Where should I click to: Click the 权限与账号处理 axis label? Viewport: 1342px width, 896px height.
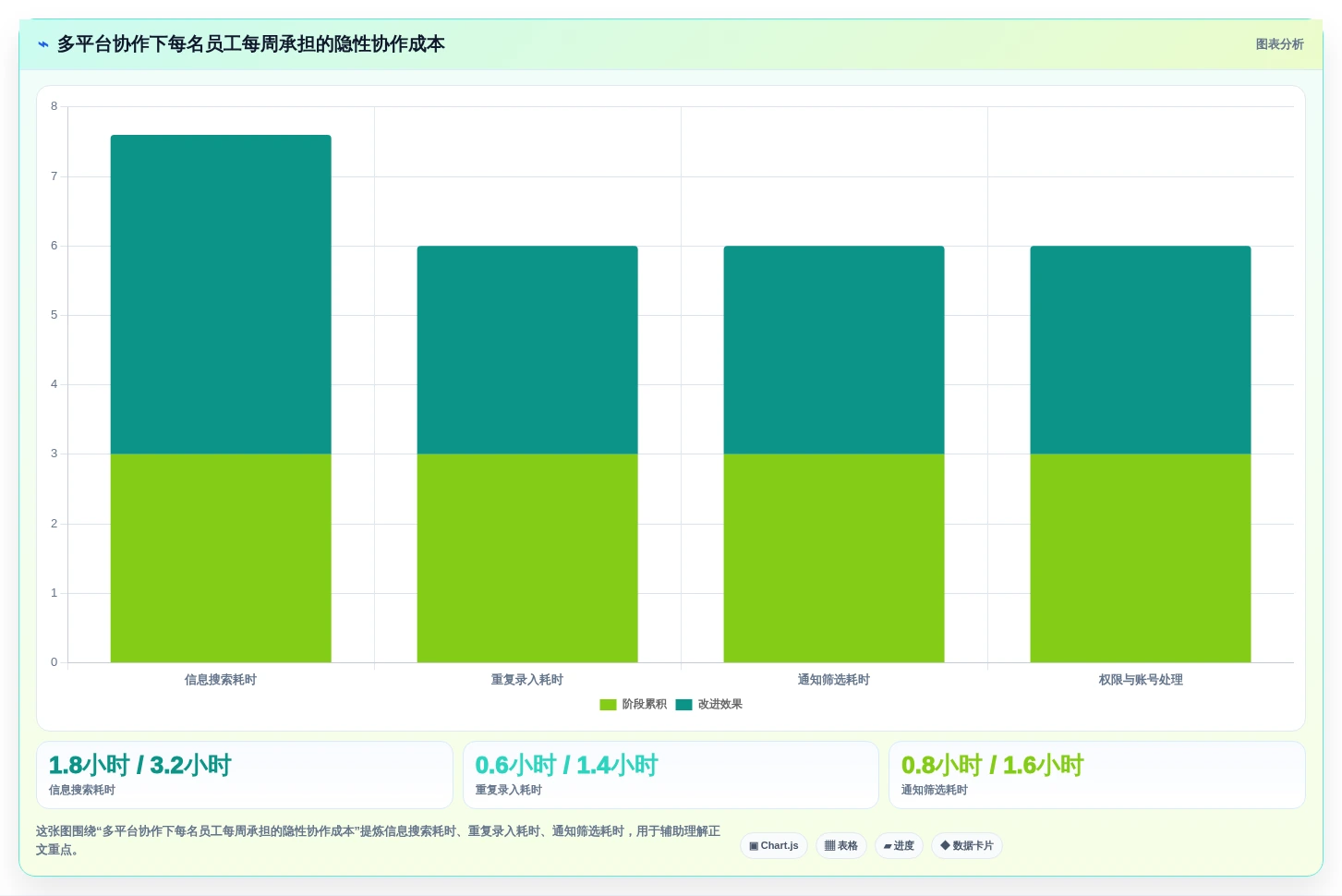[1141, 680]
